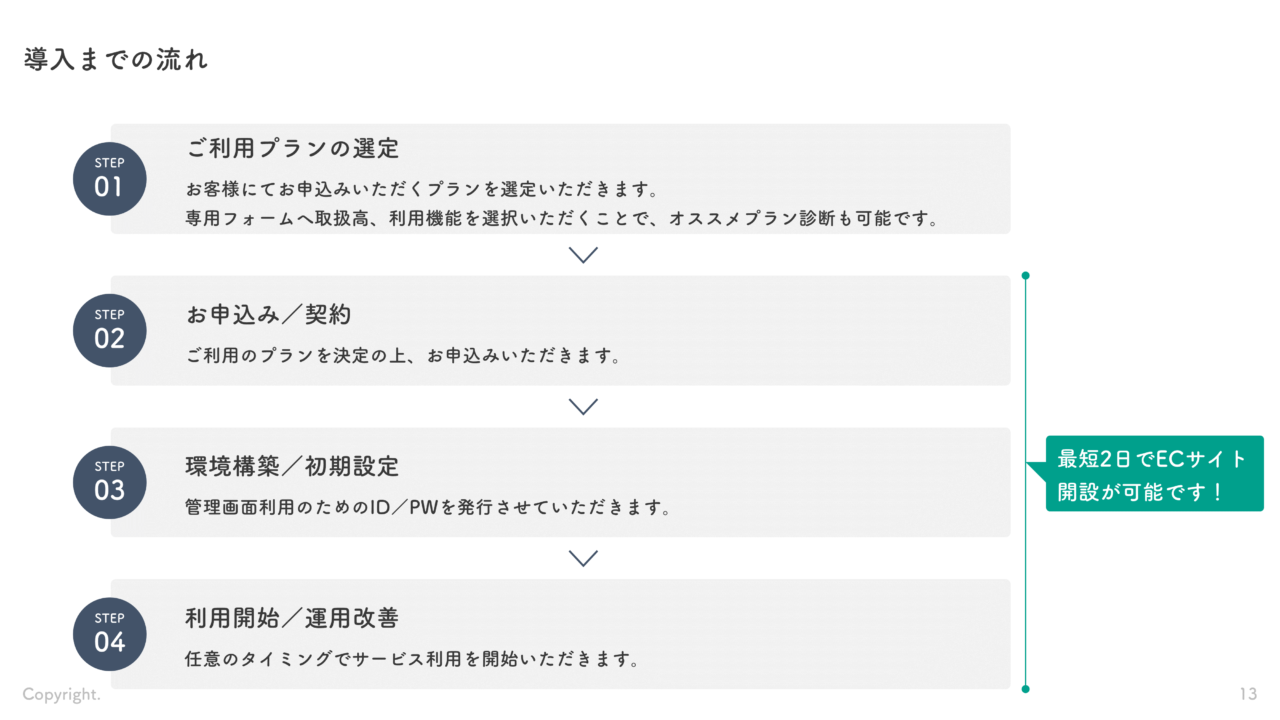The width and height of the screenshot is (1280, 720).
Task: Click the ID／PW発行 description text
Action: point(428,507)
